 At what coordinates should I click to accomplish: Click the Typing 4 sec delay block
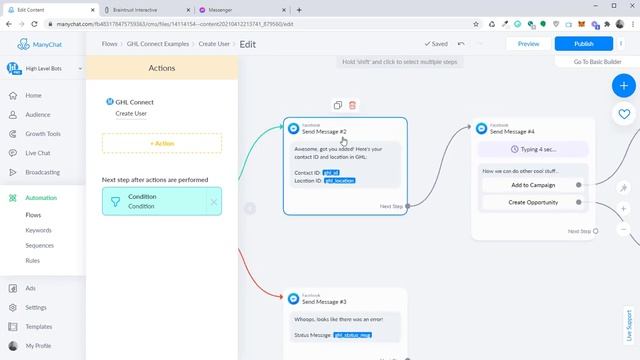[533, 149]
